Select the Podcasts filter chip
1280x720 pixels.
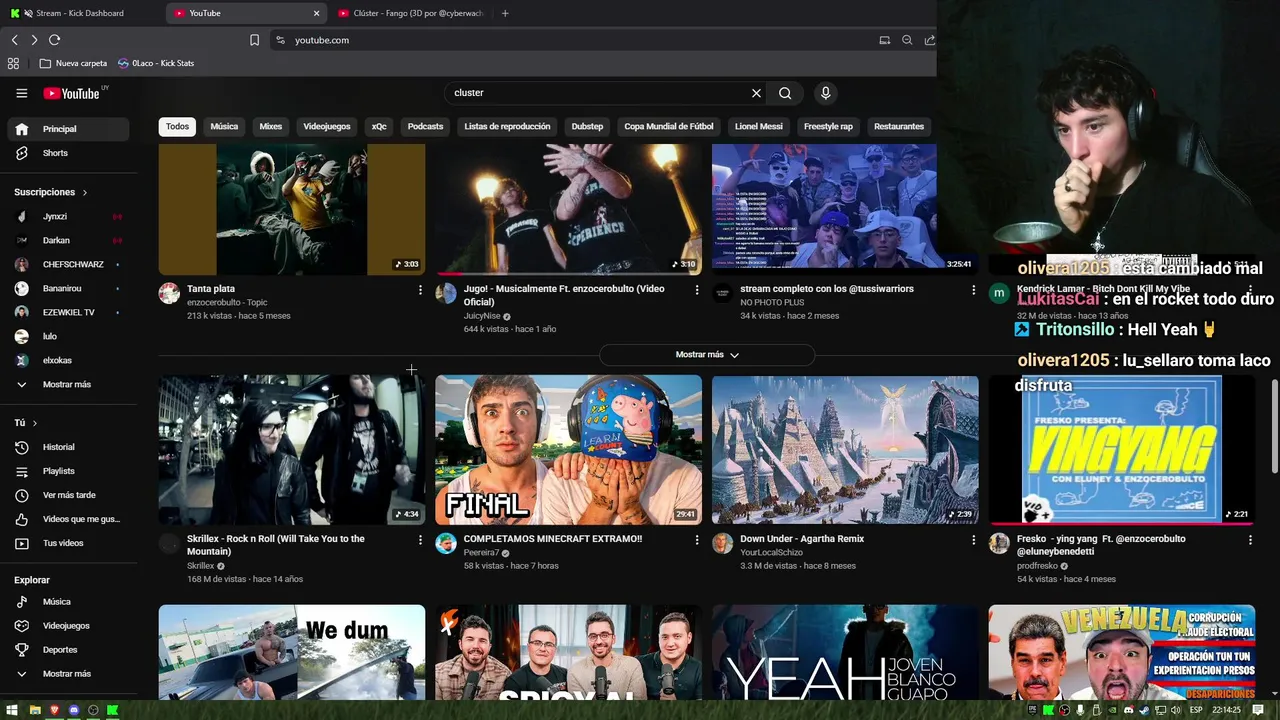425,127
